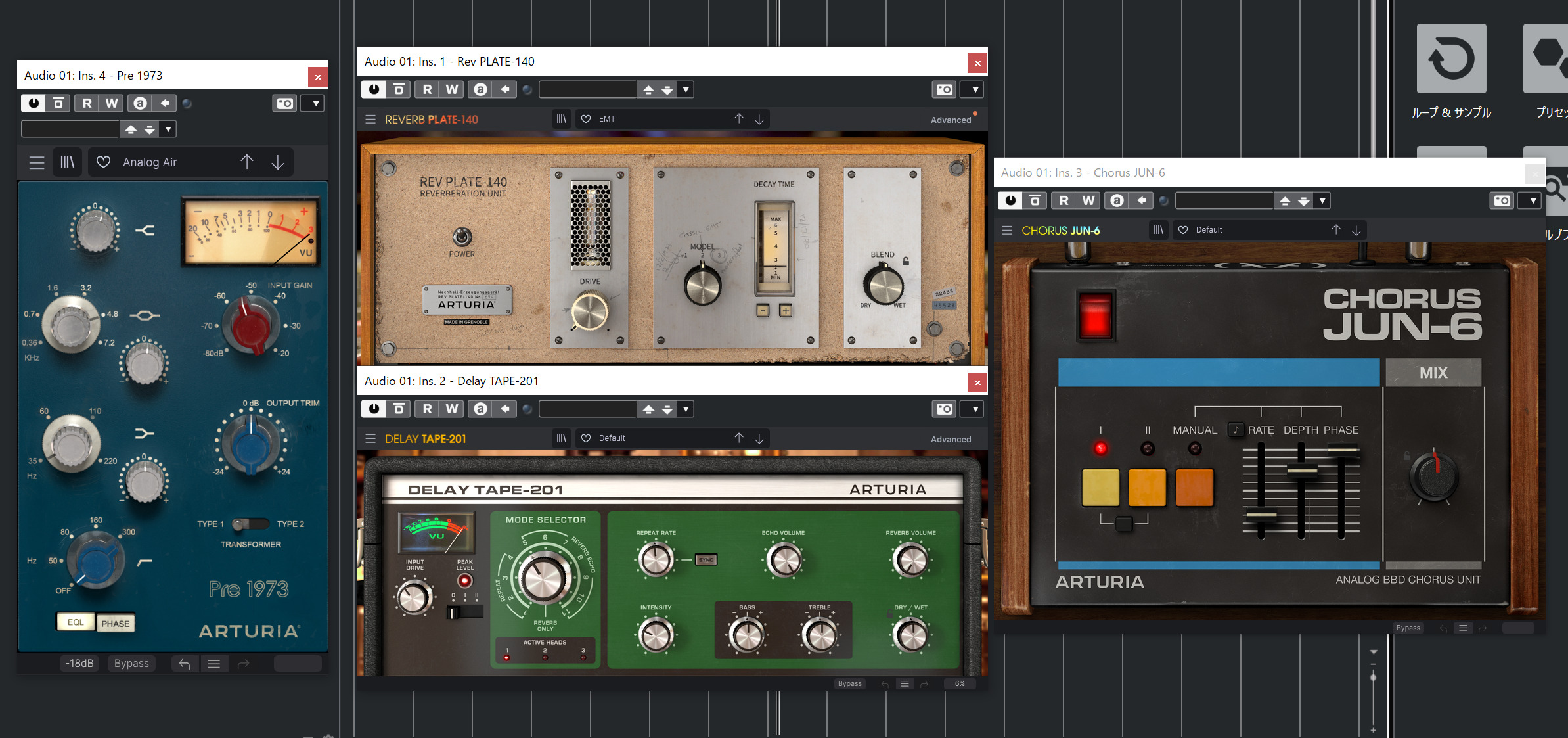Screen dimensions: 1568x738
Task: Click Bypass in Pre 1973 footer
Action: [131, 663]
